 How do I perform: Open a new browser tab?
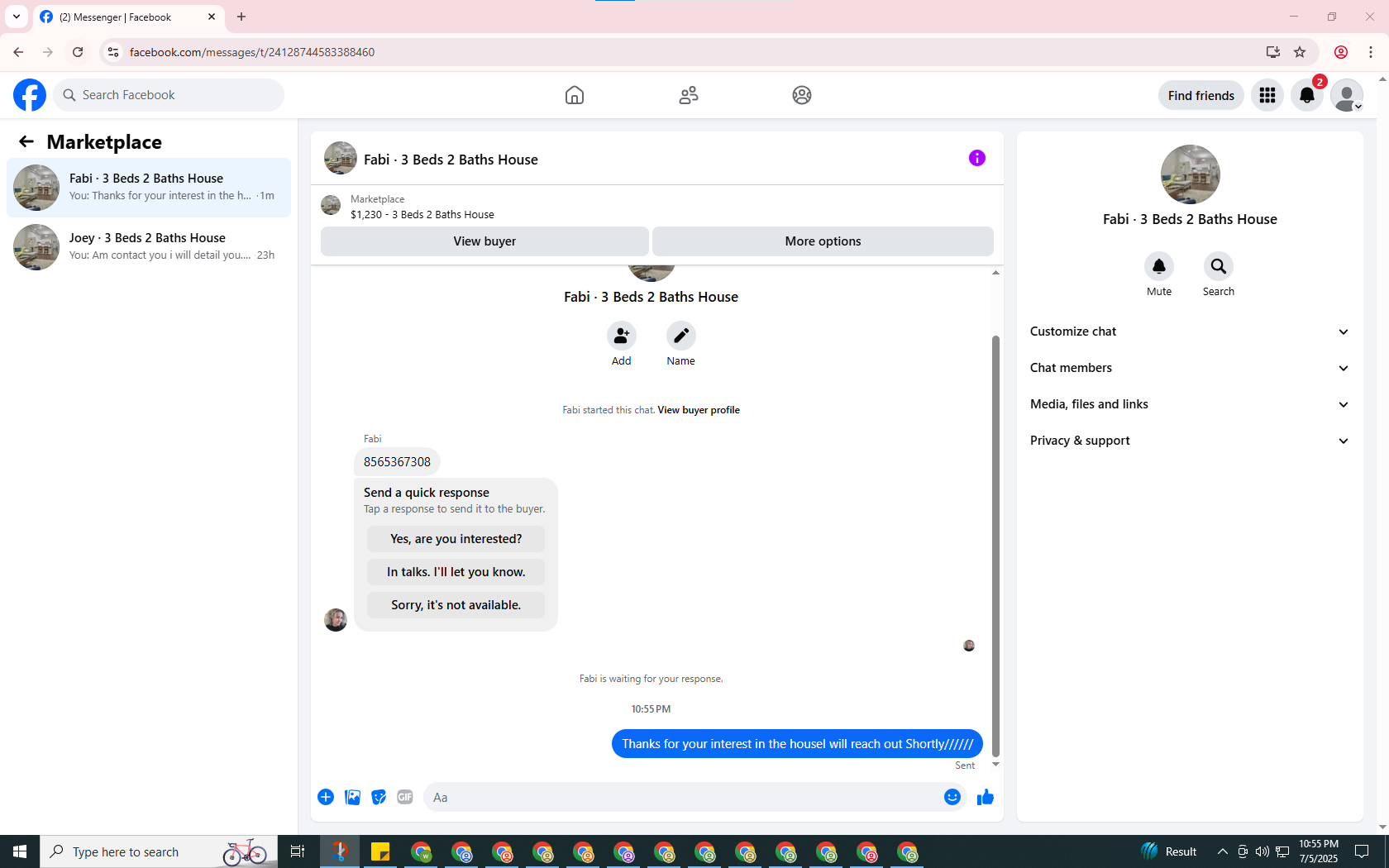[x=241, y=17]
